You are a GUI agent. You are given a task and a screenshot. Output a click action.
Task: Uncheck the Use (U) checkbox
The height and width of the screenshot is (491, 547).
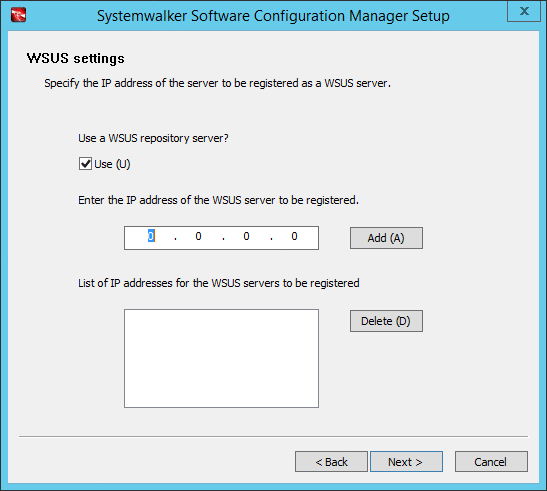[x=85, y=164]
